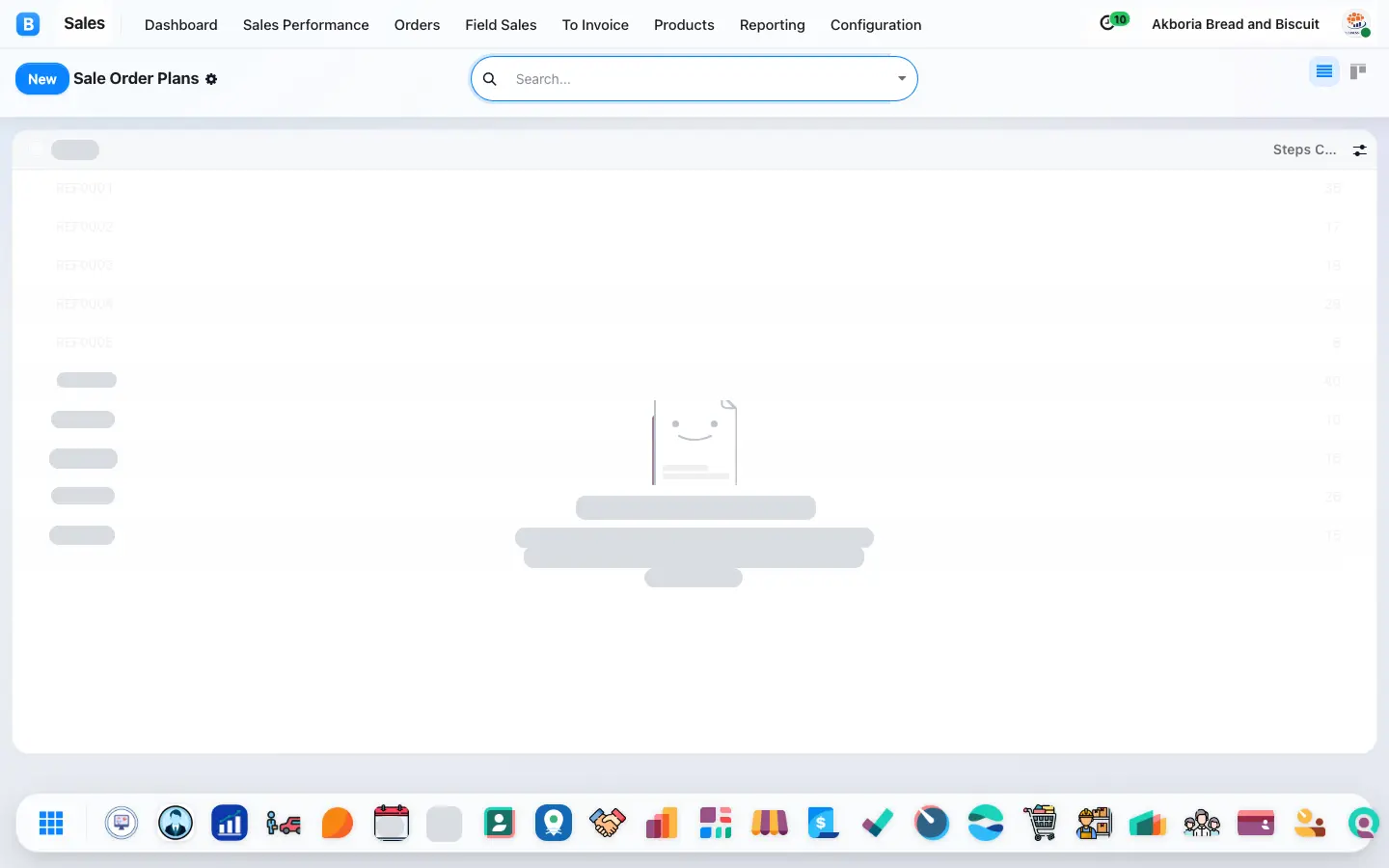Open the people group icon in the dock
The width and height of the screenshot is (1389, 868).
tap(1202, 823)
